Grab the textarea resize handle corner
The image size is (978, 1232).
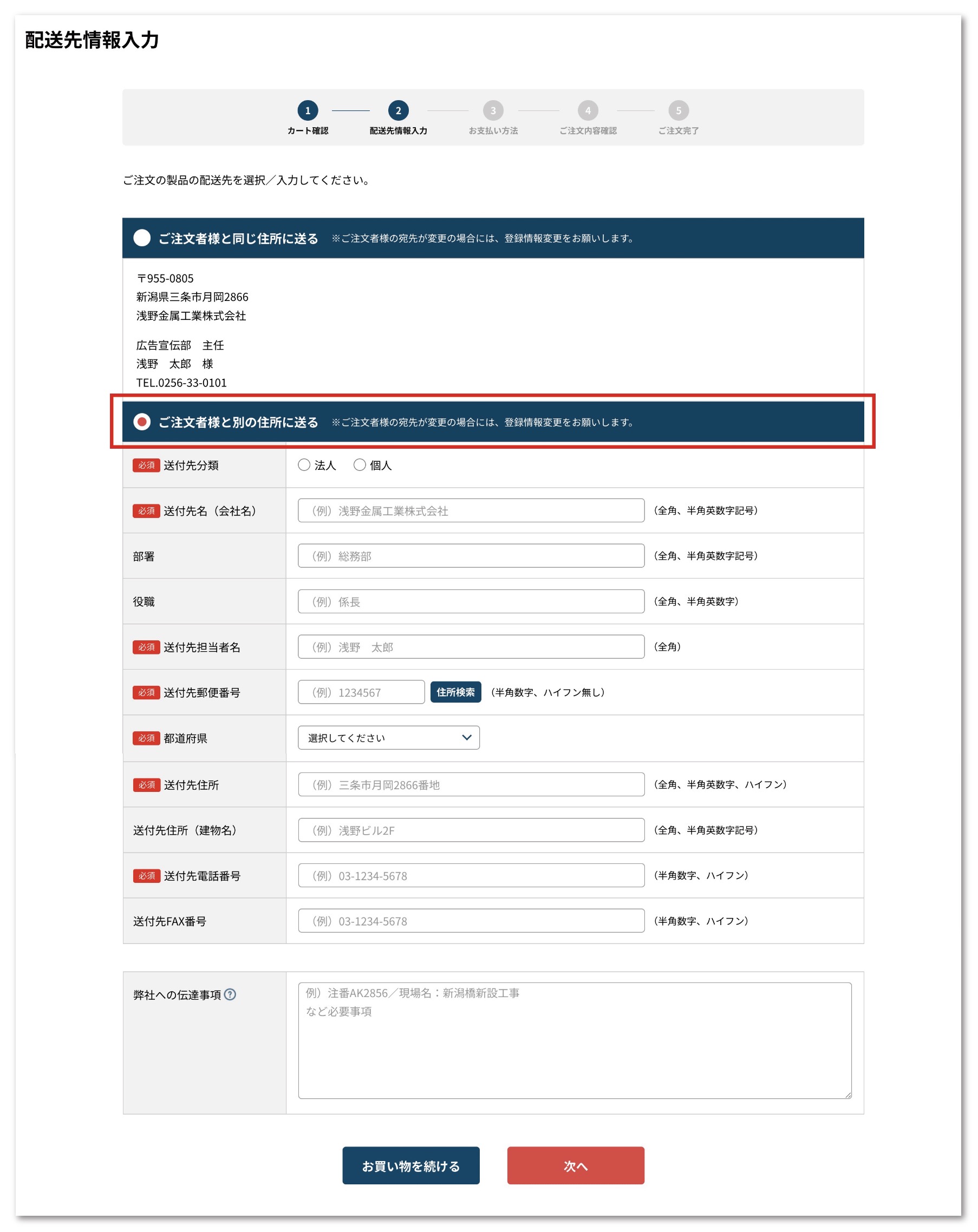847,1095
